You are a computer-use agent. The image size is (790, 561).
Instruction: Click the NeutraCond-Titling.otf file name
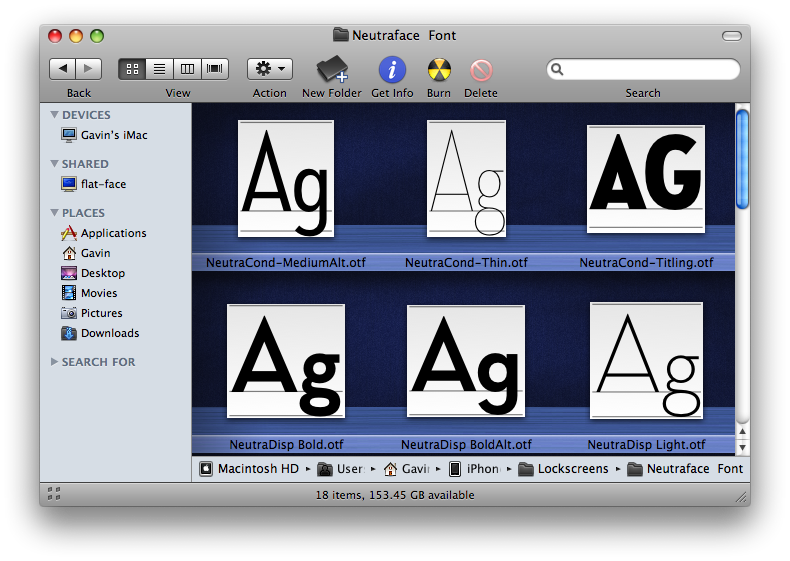(x=646, y=263)
